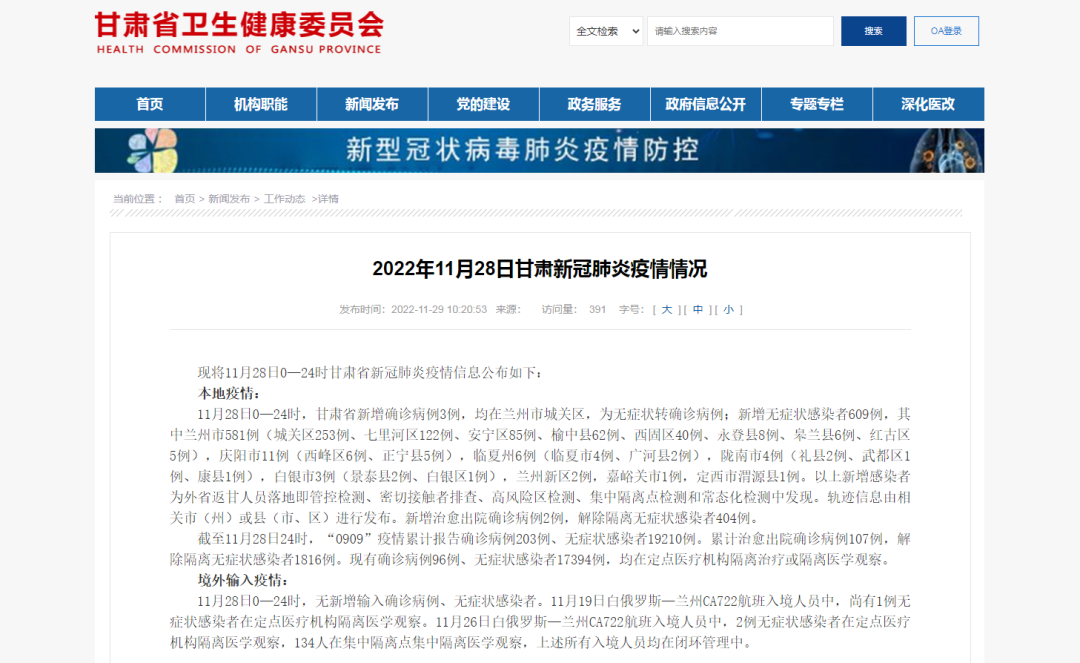Click the OA登录 login button
Viewport: 1080px width, 663px height.
point(945,31)
